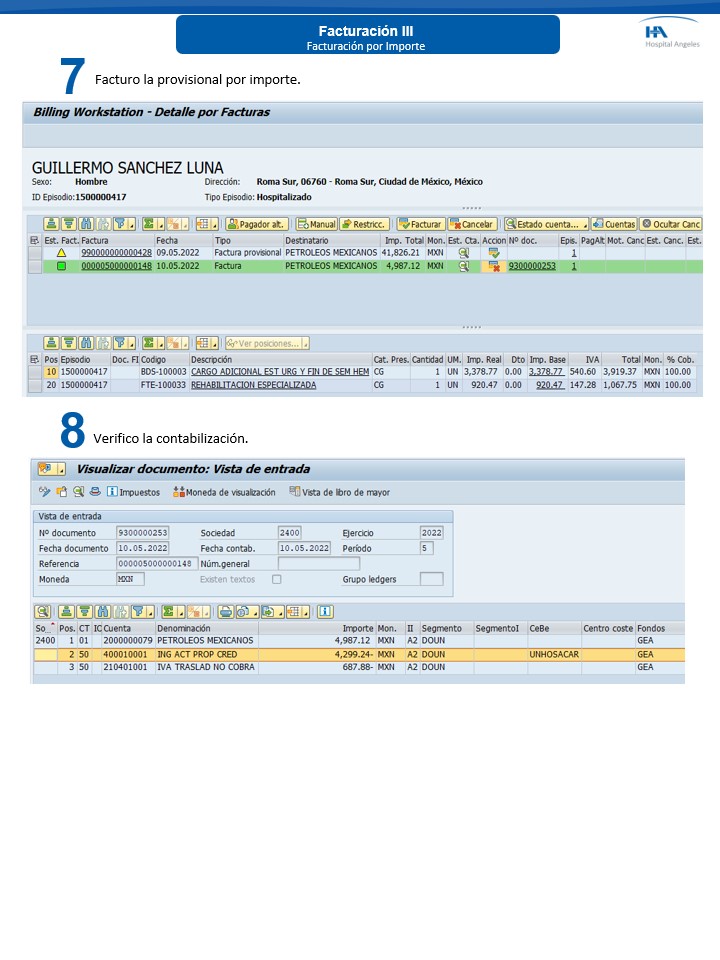The height and width of the screenshot is (960, 720).
Task: Click the Impuestos info button
Action: pos(133,492)
